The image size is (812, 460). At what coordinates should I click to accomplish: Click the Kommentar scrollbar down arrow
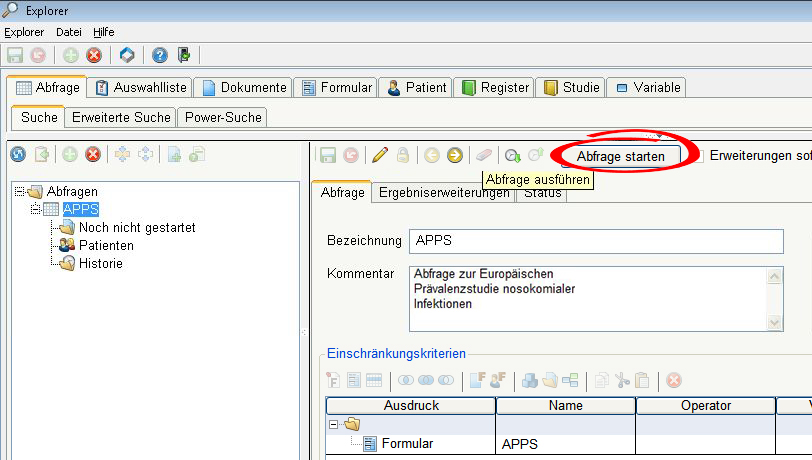pos(774,323)
